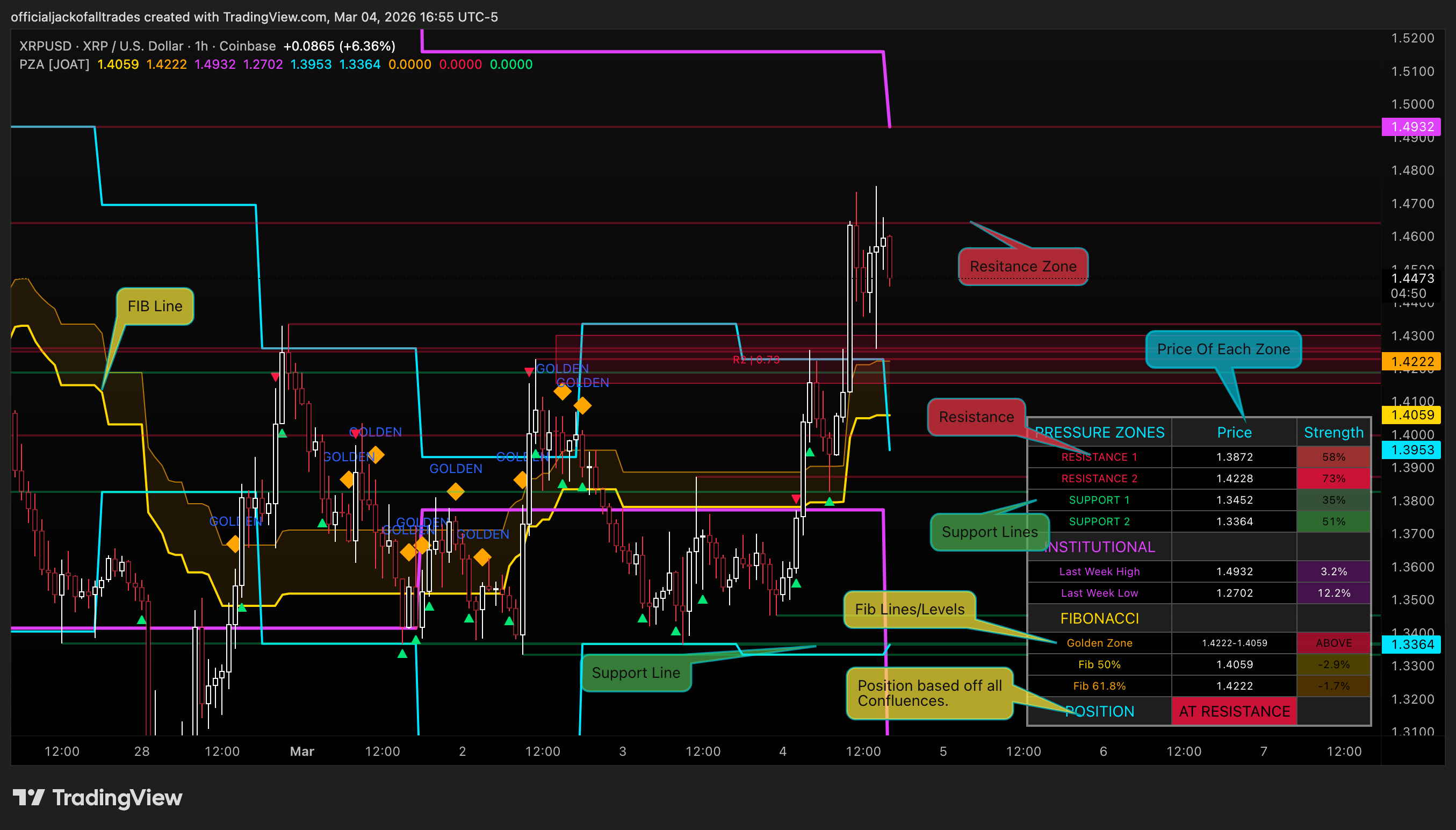Click the orange 1.4222 price axis label

[1411, 361]
